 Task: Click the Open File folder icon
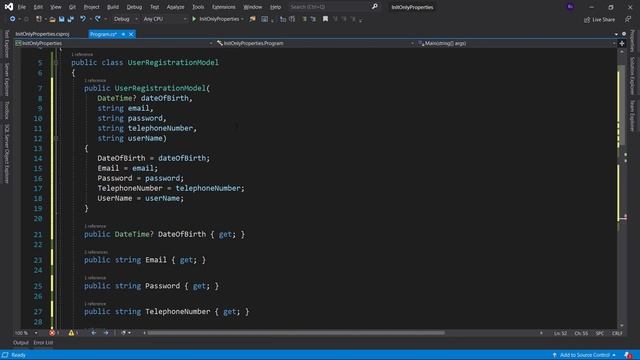52,19
